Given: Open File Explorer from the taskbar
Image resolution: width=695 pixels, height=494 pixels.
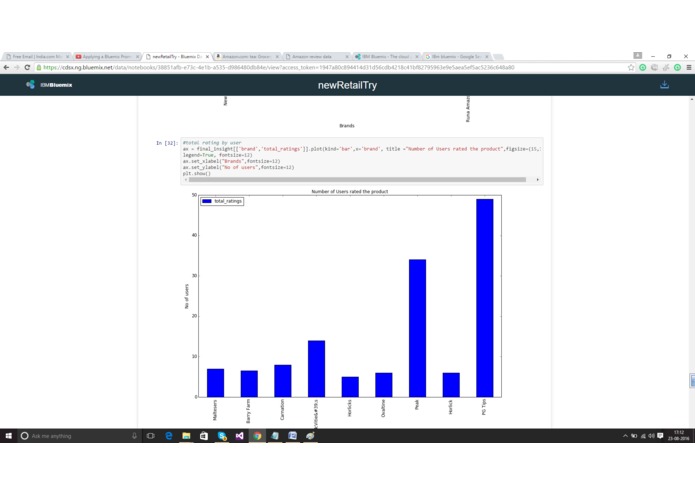Looking at the screenshot, I should (186, 436).
